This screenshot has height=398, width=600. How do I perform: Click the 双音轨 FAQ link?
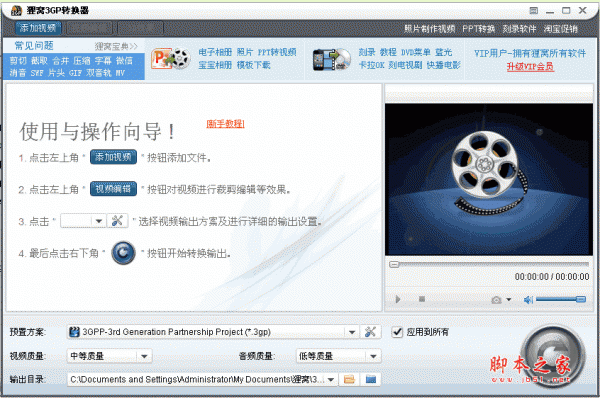pyautogui.click(x=99, y=73)
